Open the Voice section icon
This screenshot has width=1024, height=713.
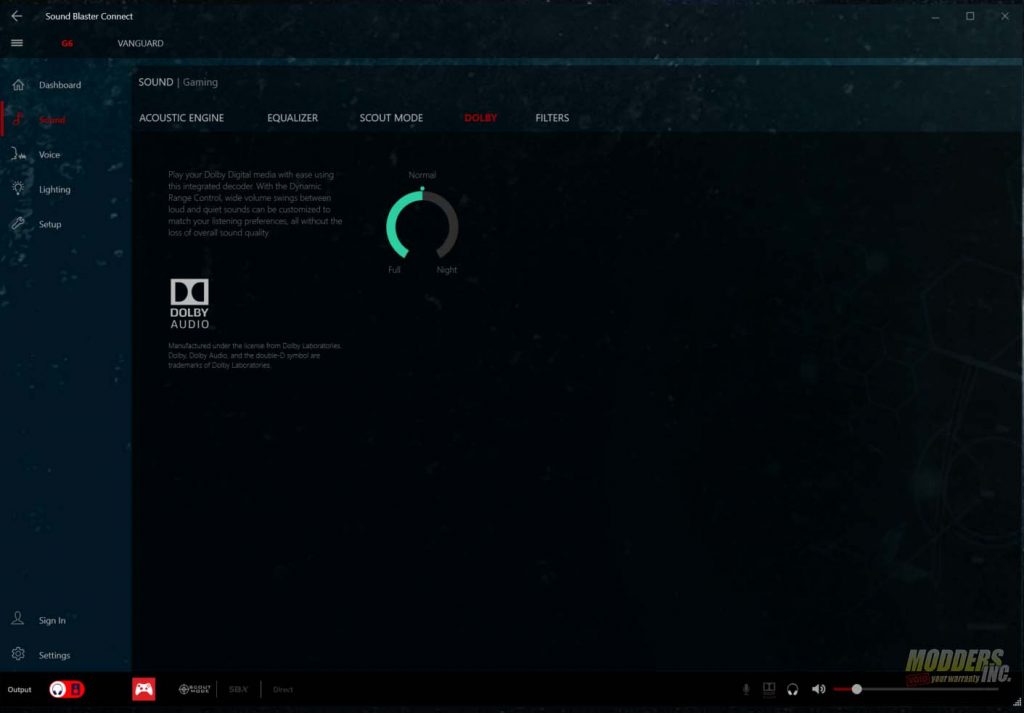point(19,155)
